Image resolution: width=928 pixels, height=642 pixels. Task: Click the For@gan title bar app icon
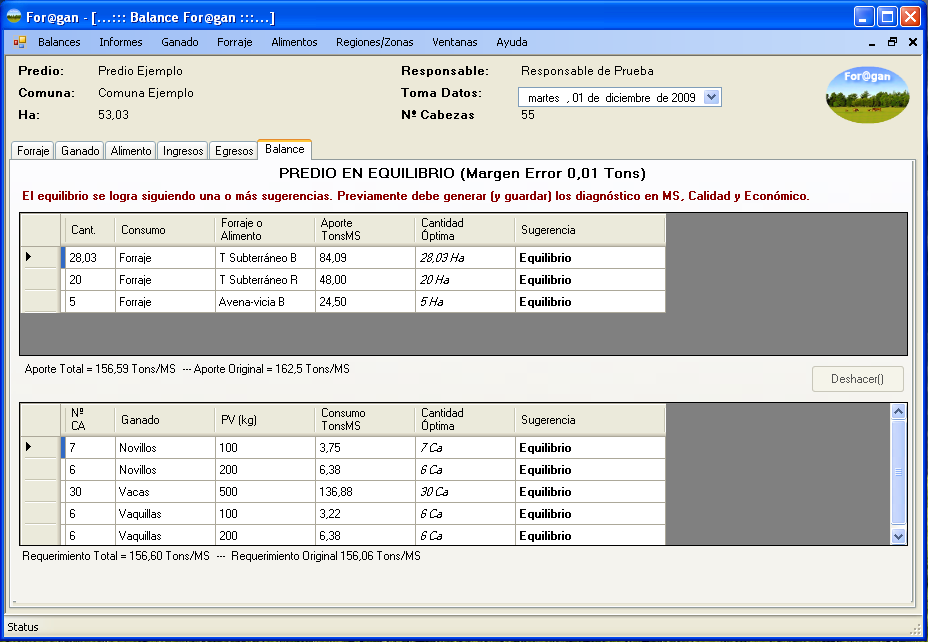click(x=14, y=17)
